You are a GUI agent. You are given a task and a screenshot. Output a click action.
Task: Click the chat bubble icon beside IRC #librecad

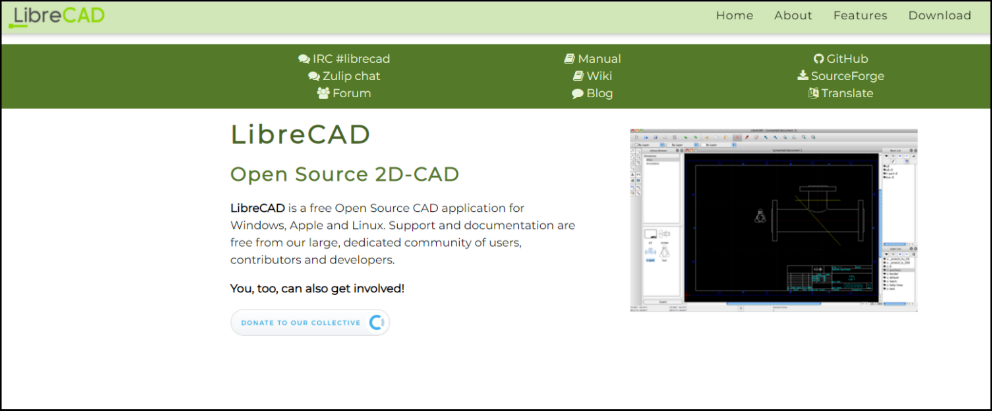click(x=304, y=59)
